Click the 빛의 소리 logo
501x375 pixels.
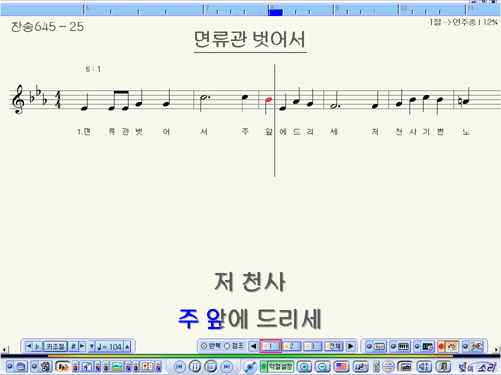(477, 367)
